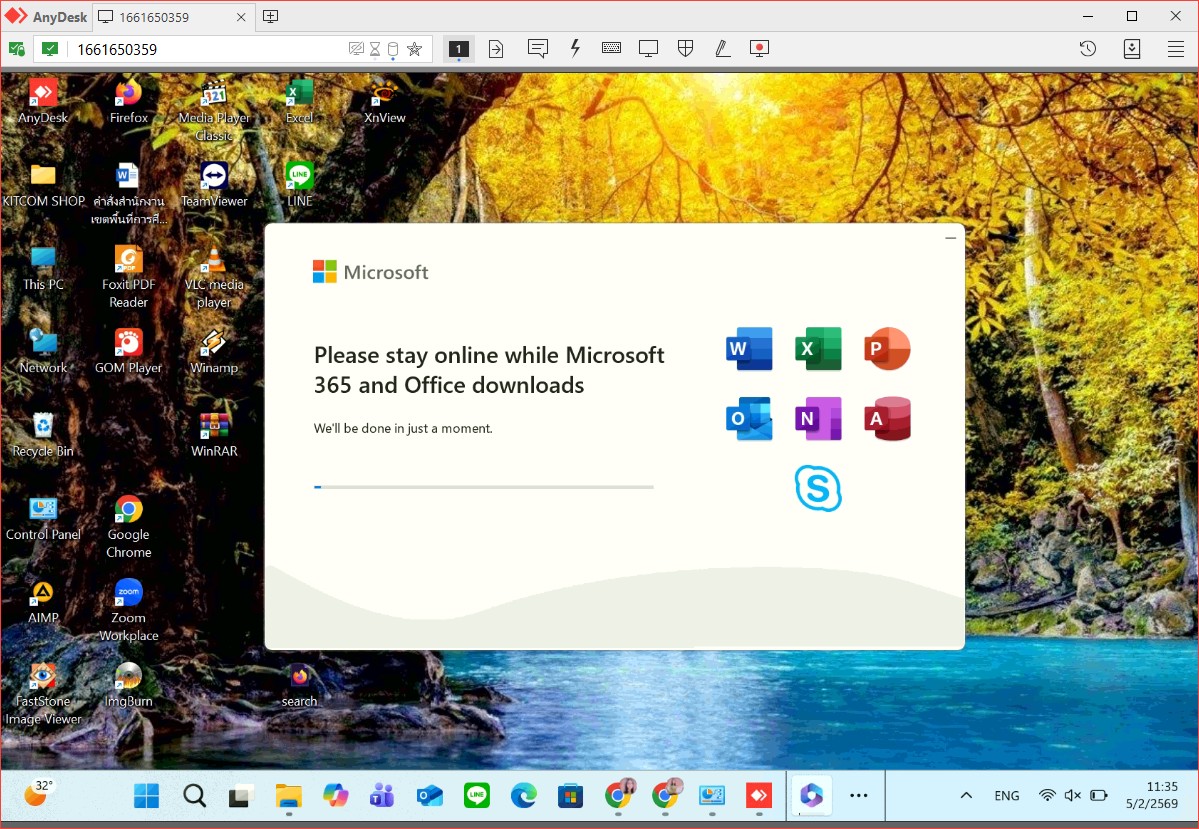This screenshot has width=1199, height=829.
Task: Open AnyDesk session history clock icon
Action: (x=1088, y=49)
